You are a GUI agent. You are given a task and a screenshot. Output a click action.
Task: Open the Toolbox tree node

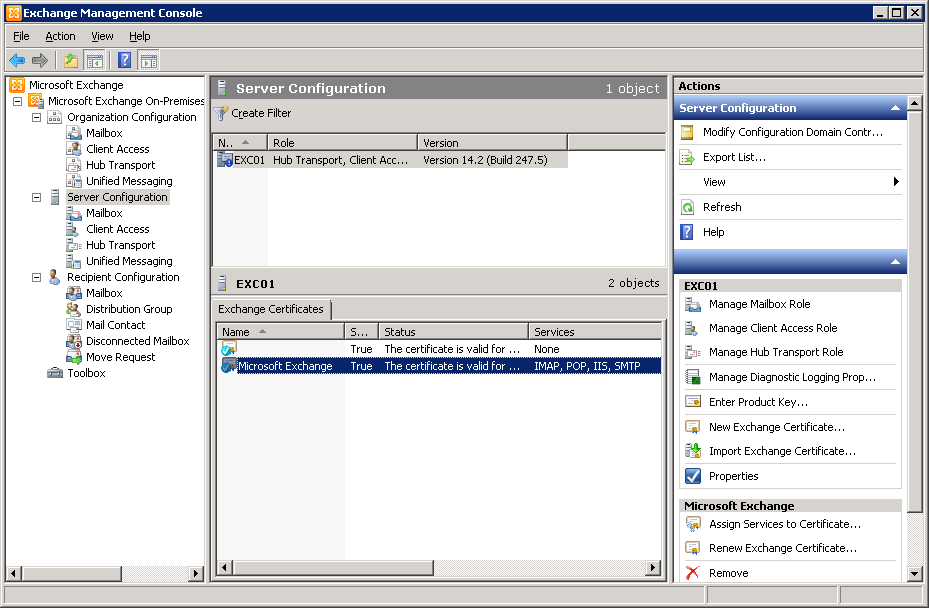[x=87, y=373]
